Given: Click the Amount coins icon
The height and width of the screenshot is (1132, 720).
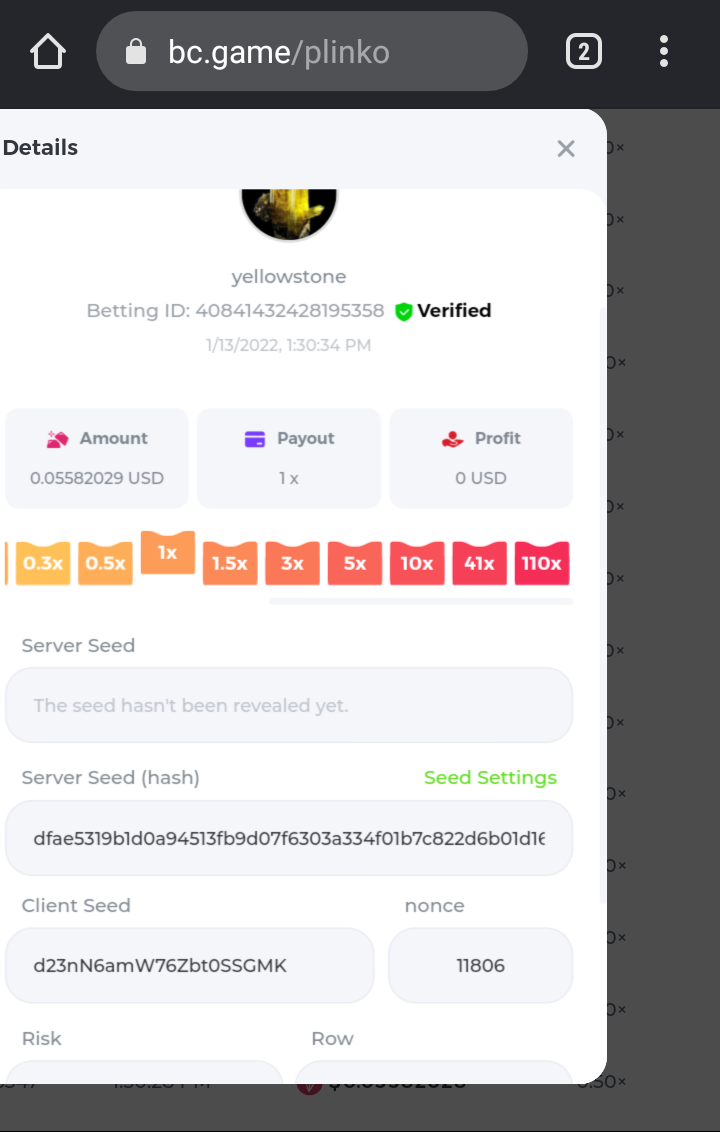Looking at the screenshot, I should pyautogui.click(x=58, y=439).
